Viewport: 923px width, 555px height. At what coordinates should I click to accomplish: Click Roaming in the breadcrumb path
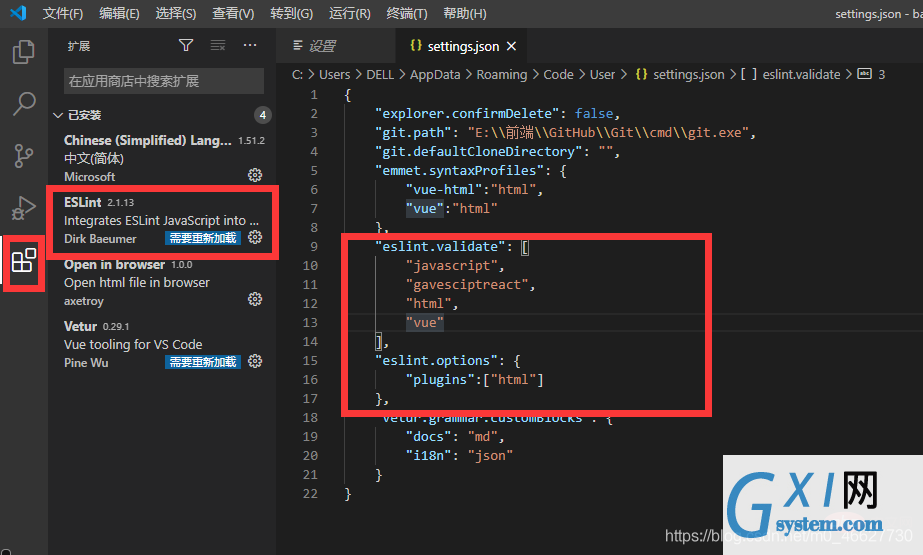point(502,74)
